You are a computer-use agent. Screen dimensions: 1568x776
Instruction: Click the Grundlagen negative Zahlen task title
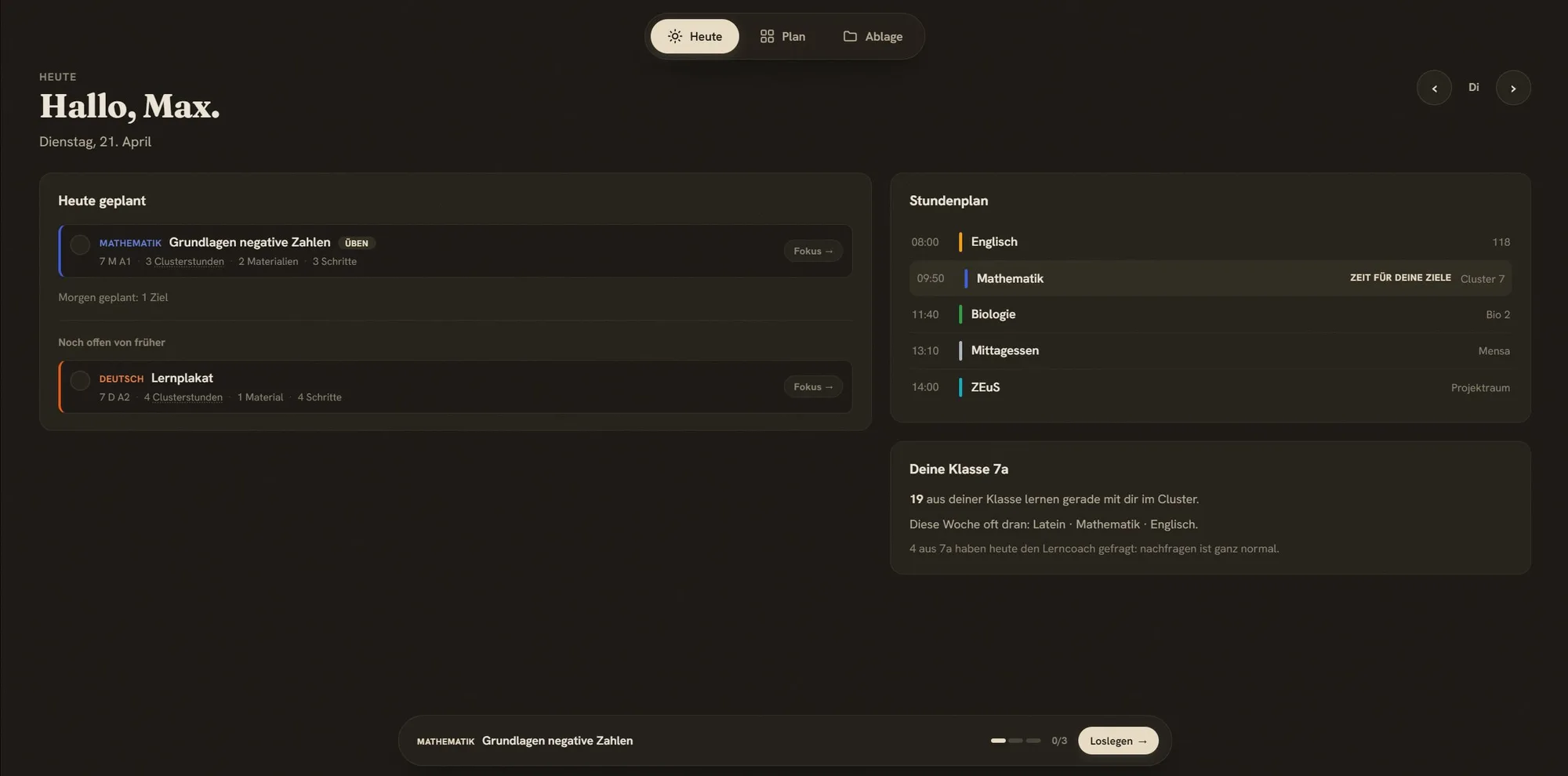249,242
